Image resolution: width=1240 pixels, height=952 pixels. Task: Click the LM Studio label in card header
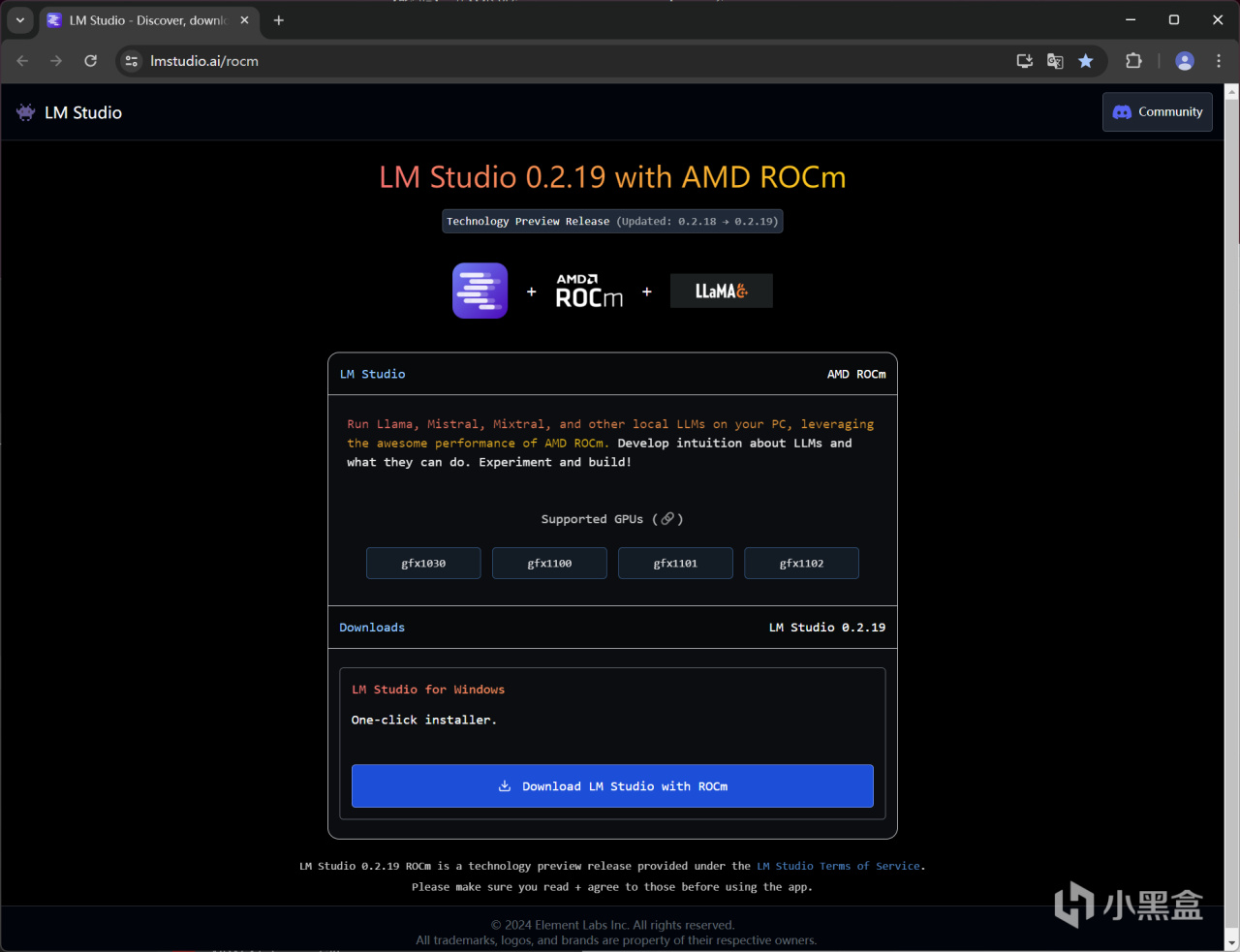[x=373, y=374]
